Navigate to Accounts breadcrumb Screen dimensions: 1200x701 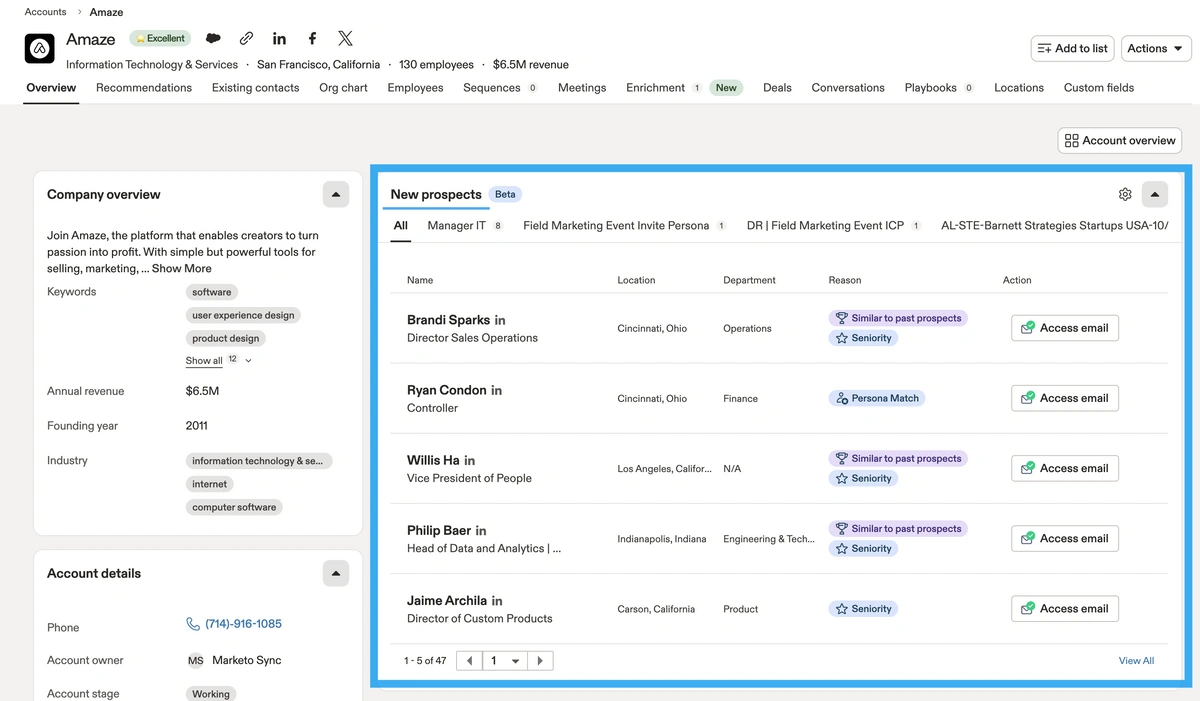(x=46, y=12)
